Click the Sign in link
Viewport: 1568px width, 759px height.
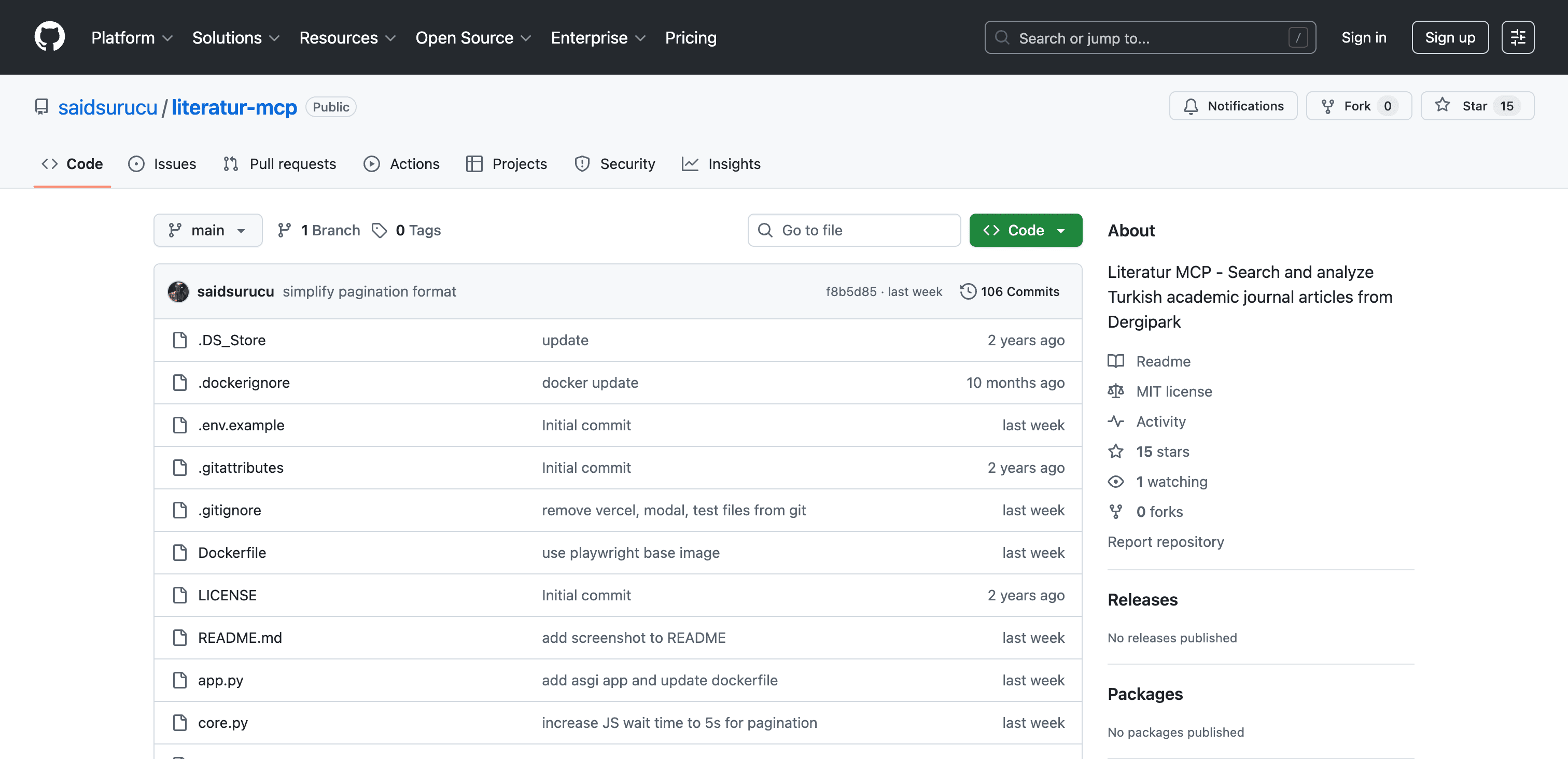pyautogui.click(x=1364, y=38)
